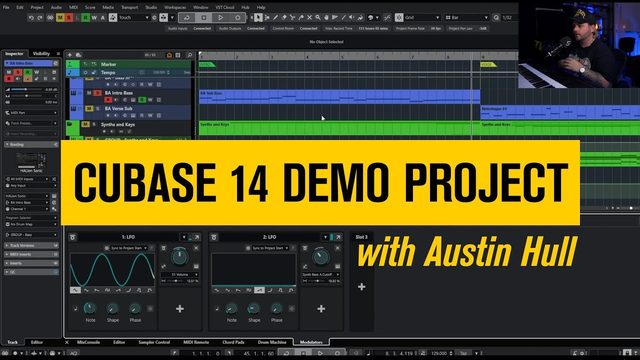The width and height of the screenshot is (640, 360).
Task: Open the 1: LFO modulator type dropdown
Action: [184, 237]
